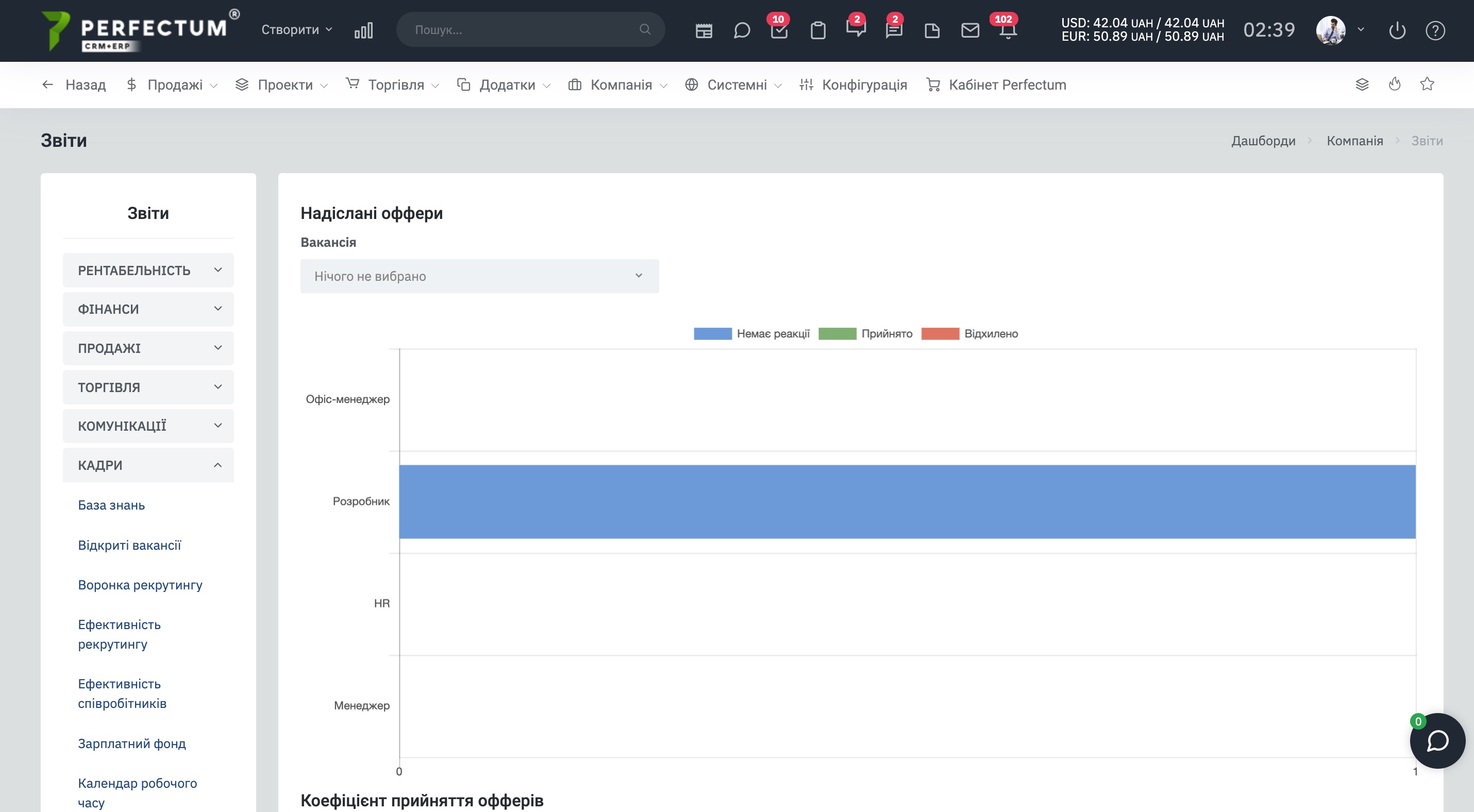Click the 02:39 clock display
The image size is (1474, 812).
pyautogui.click(x=1269, y=30)
